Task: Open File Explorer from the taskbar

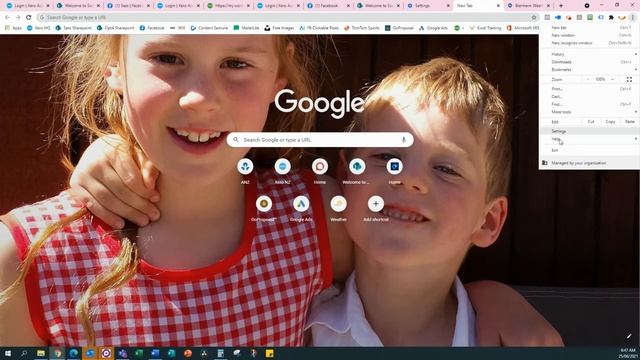Action: coord(41,353)
